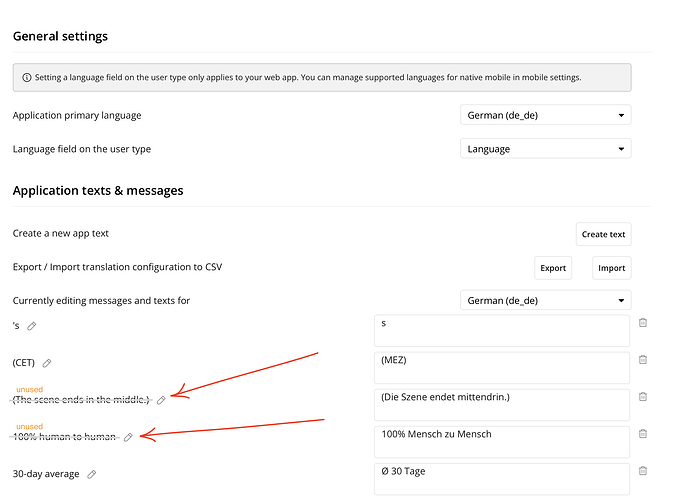This screenshot has height=500, width=677.
Task: Edit the 100% human to human key
Action: 127,437
